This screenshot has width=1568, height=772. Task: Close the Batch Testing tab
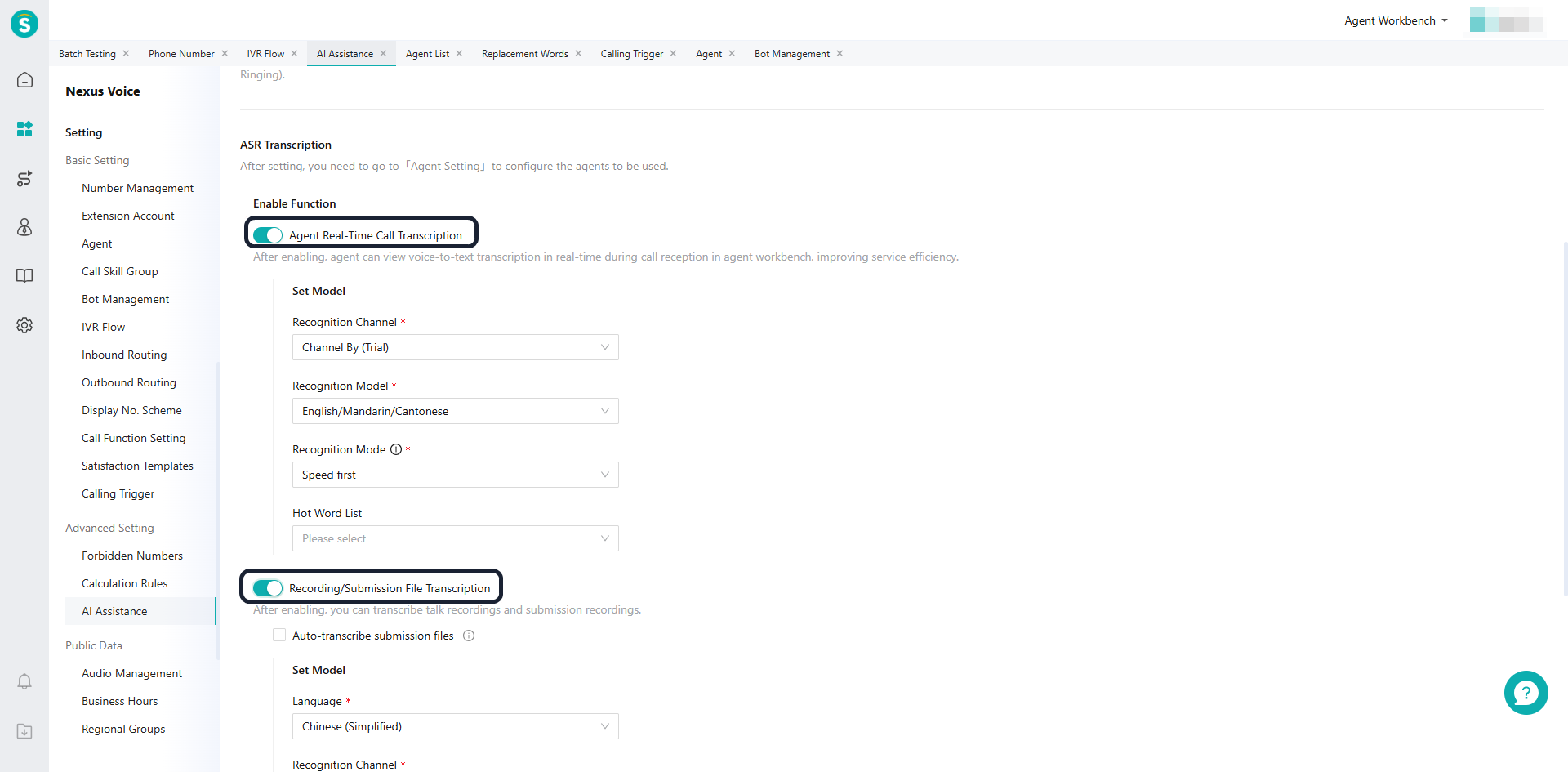point(126,54)
